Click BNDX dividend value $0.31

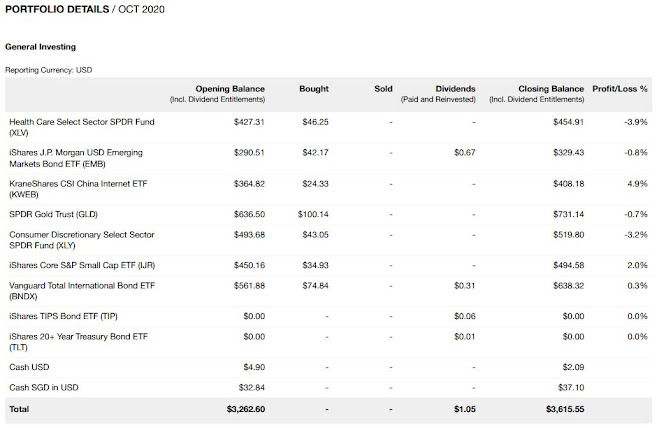point(465,286)
